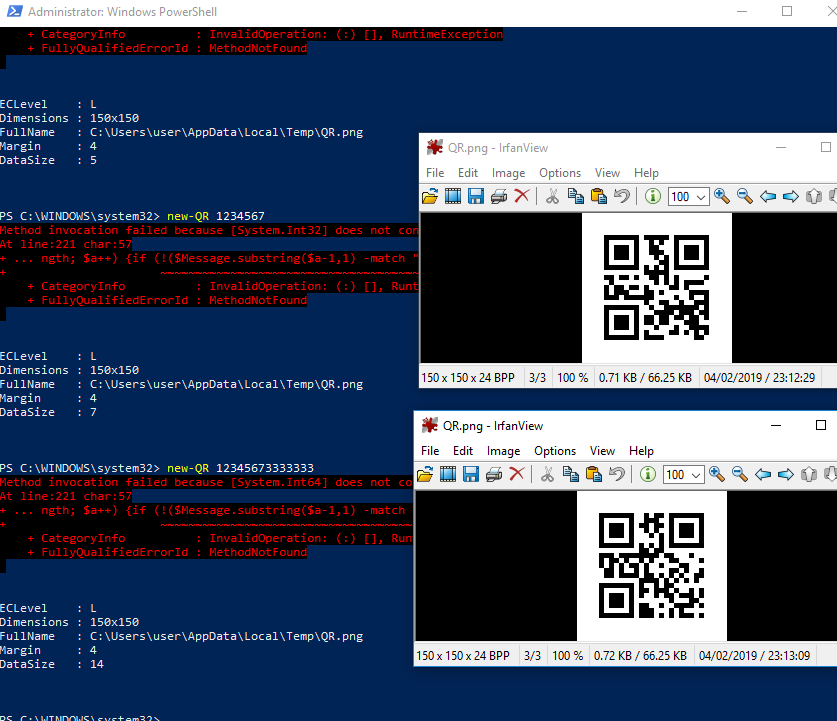This screenshot has height=721, width=837.
Task: Click Save icon in 0.72 KB IrfanView window
Action: (471, 474)
